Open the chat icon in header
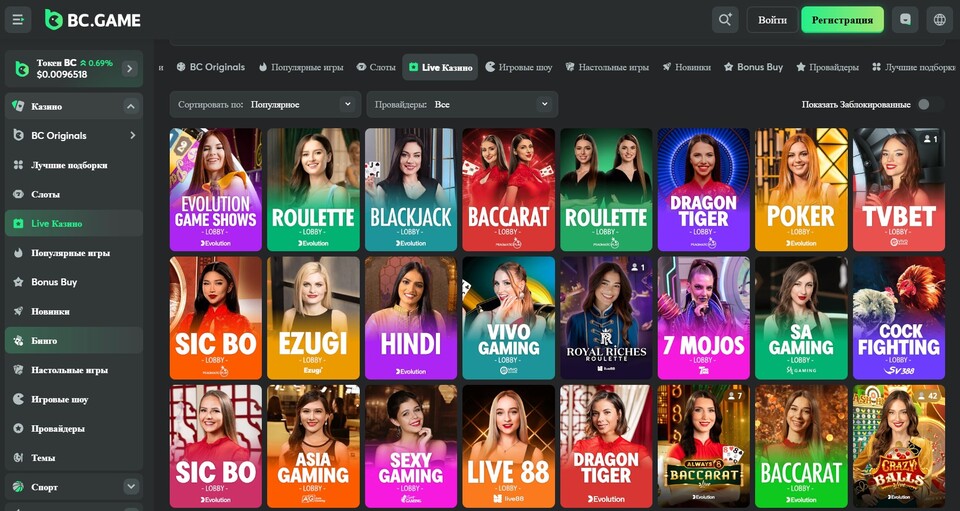The image size is (960, 511). [905, 20]
